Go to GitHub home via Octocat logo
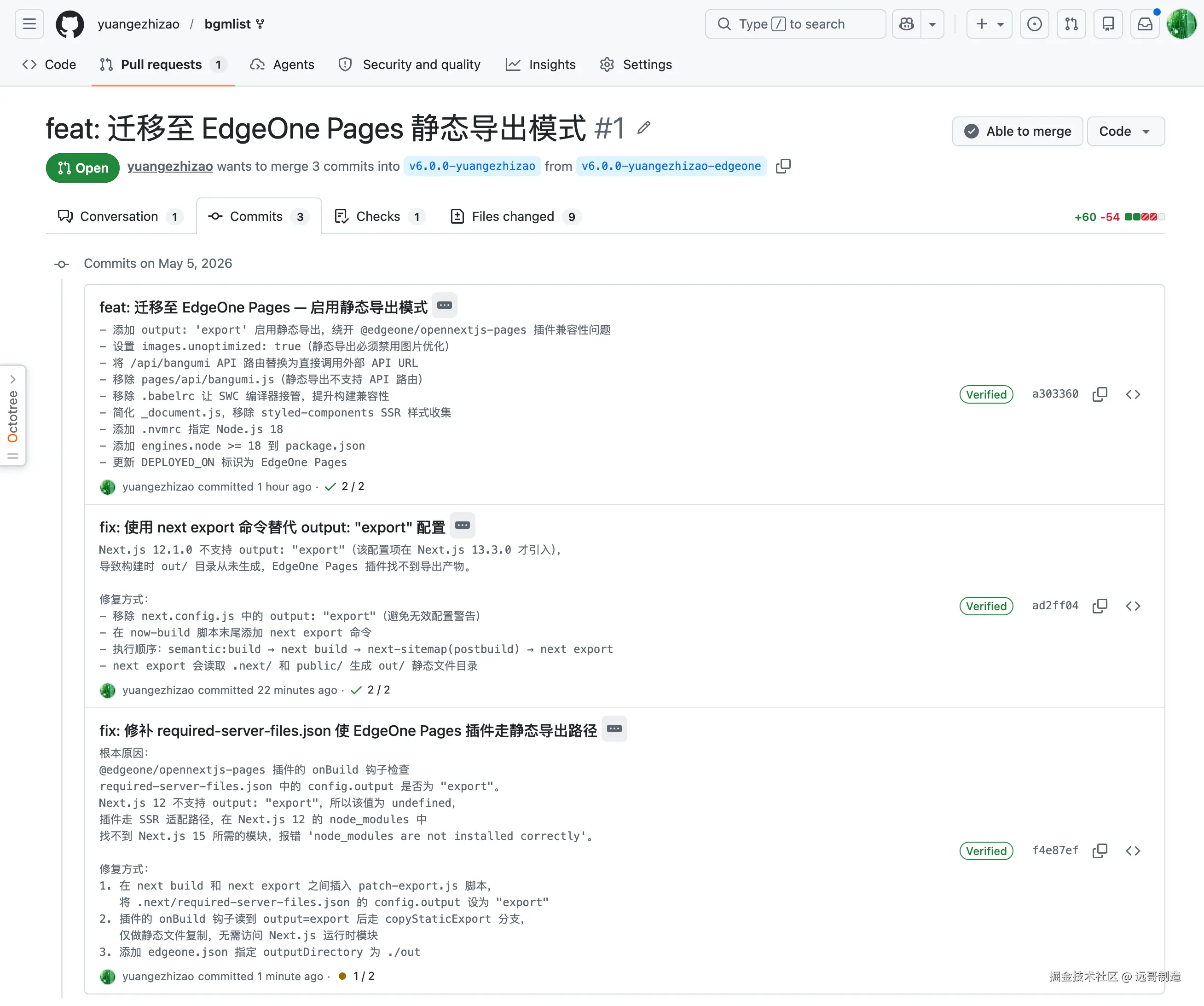Image resolution: width=1204 pixels, height=1006 pixels. (x=70, y=24)
